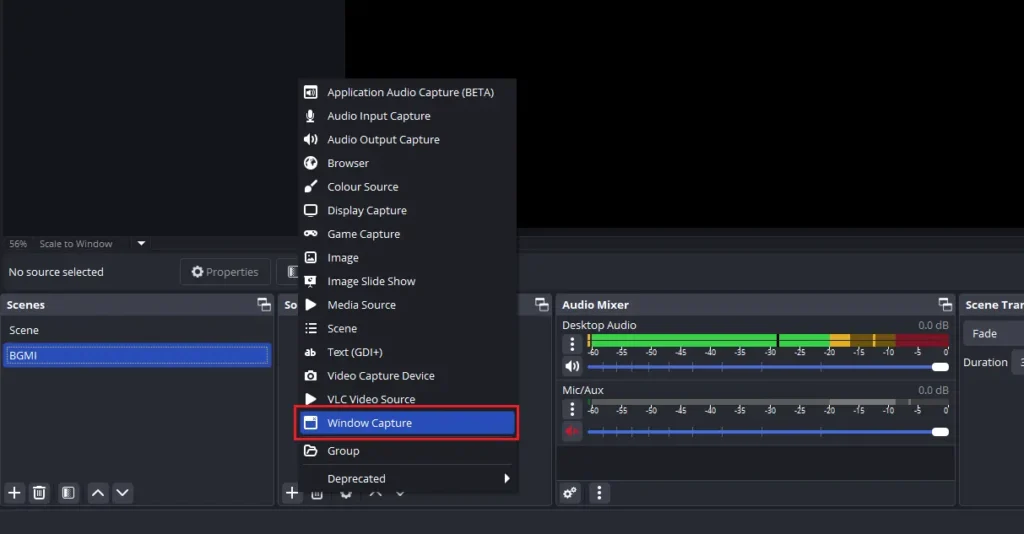The height and width of the screenshot is (534, 1024).
Task: Open the Properties button
Action: 225,272
